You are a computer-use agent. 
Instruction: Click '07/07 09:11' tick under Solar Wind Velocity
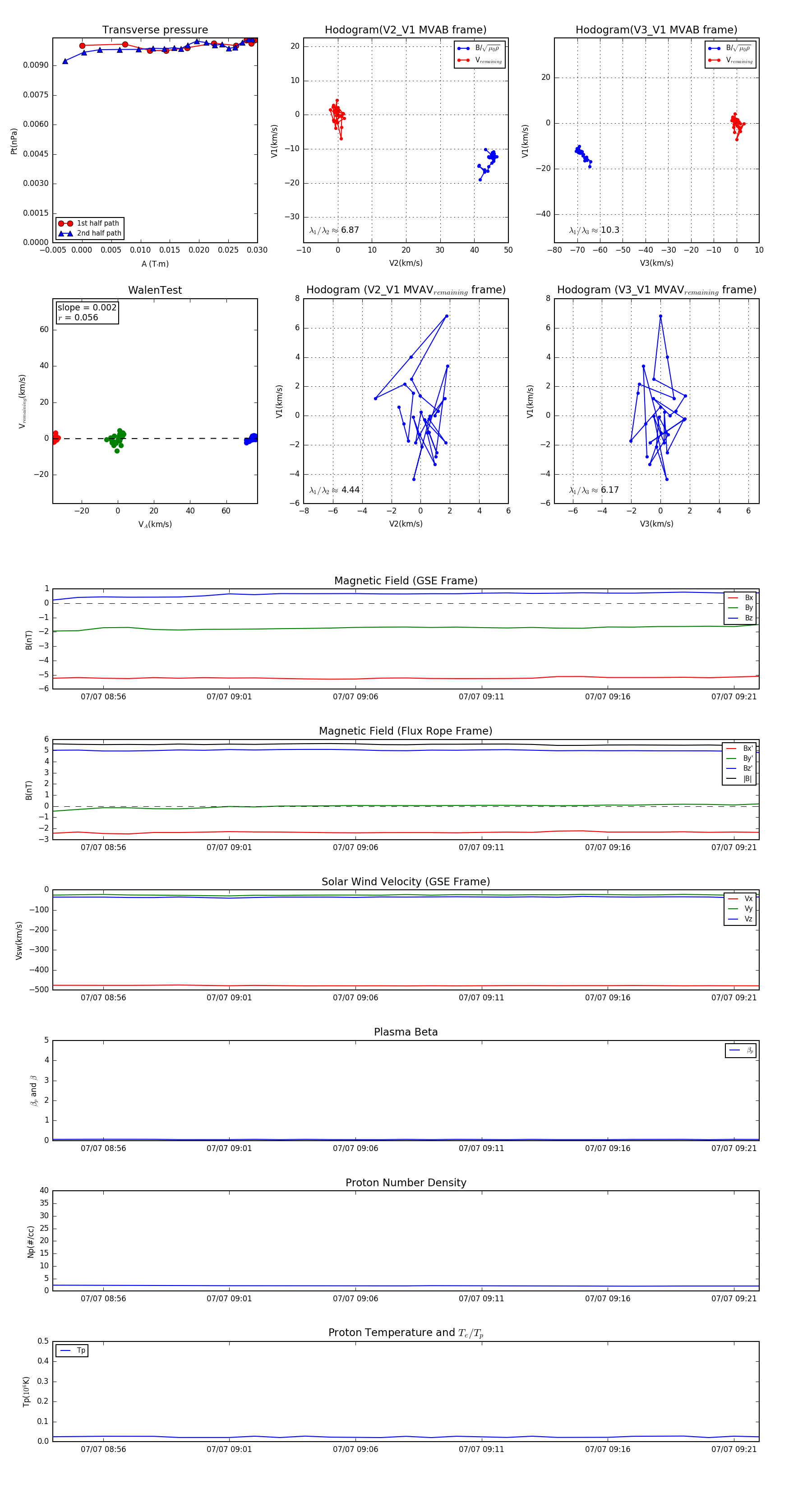coord(481,998)
